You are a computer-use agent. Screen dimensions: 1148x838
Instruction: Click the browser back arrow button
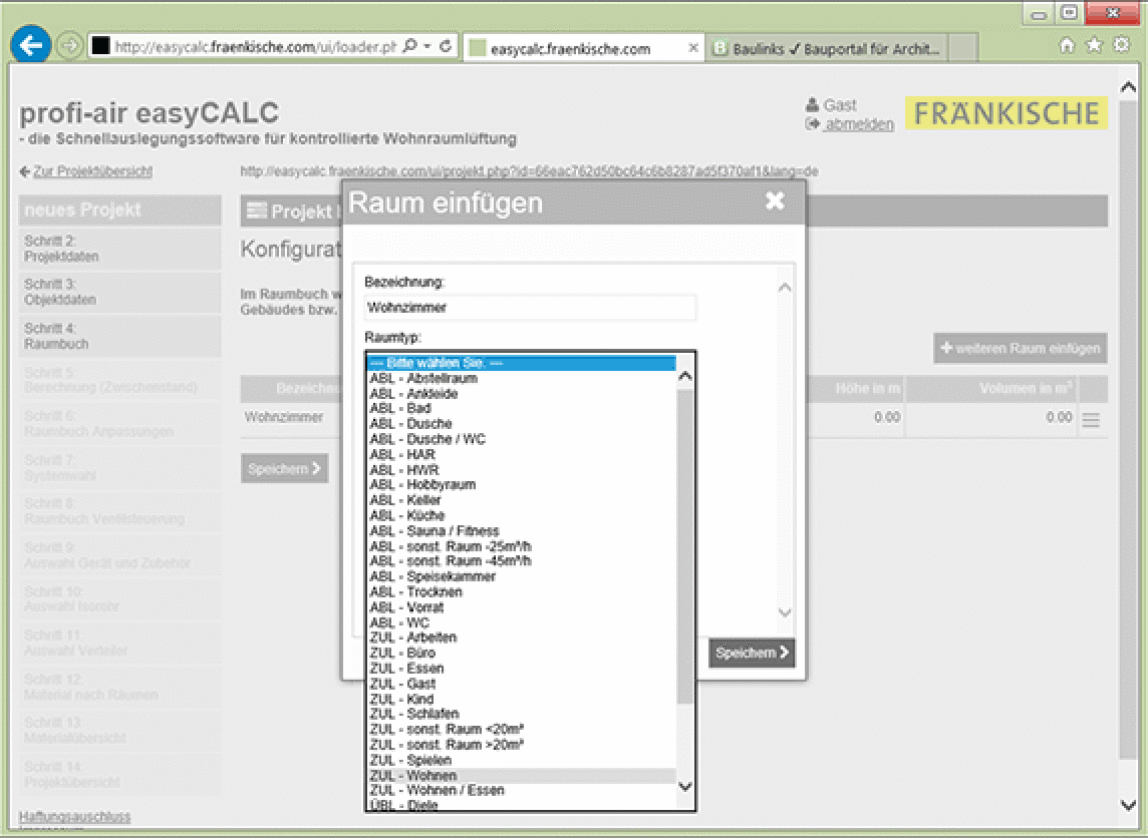(x=31, y=46)
